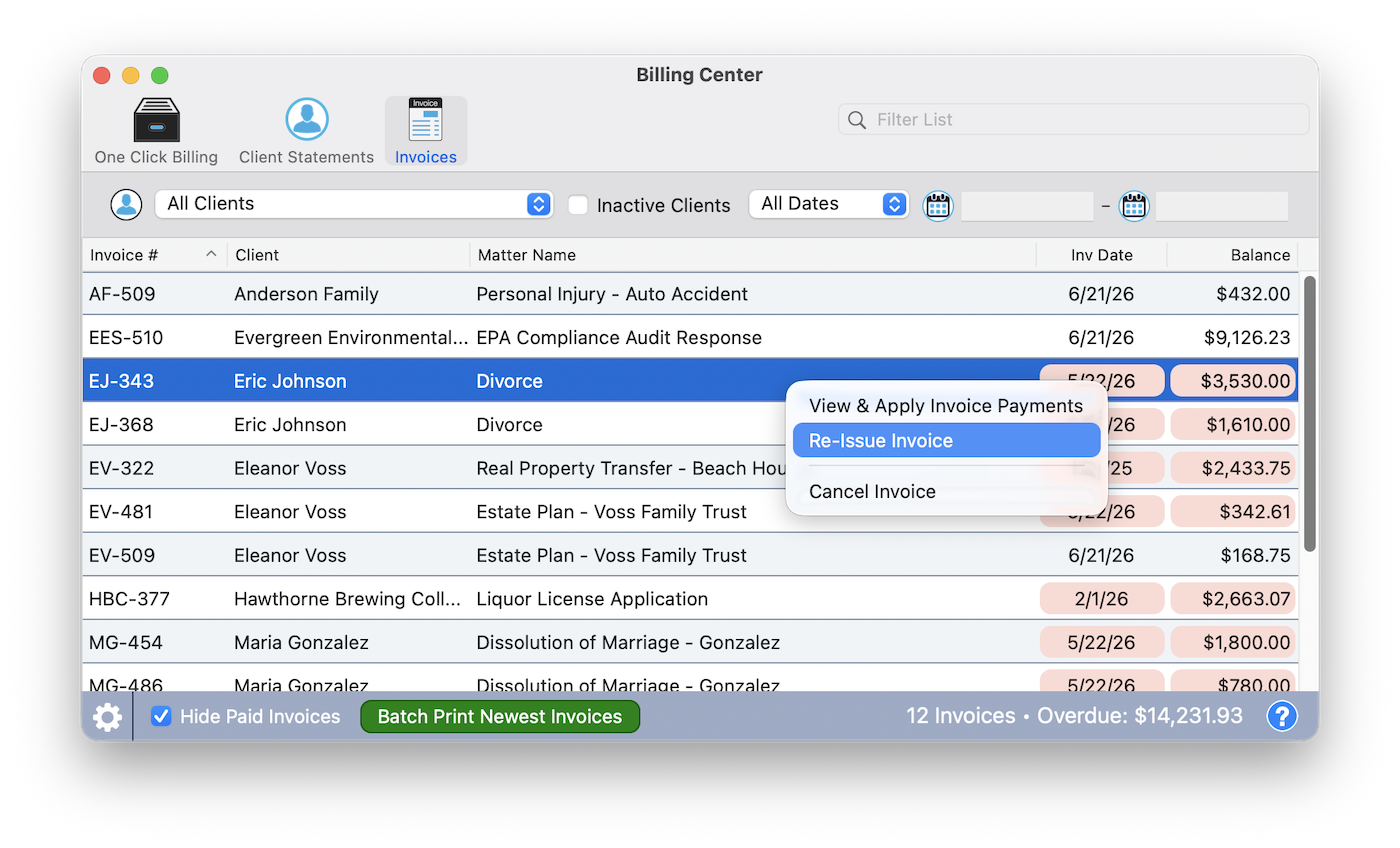Click the vertical scrollbar of the invoice list

[x=1309, y=413]
